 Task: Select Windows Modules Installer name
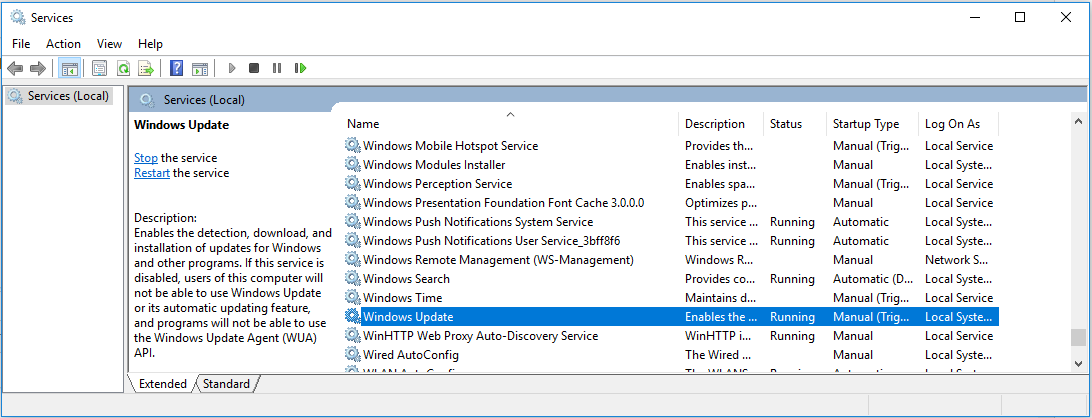[x=434, y=164]
